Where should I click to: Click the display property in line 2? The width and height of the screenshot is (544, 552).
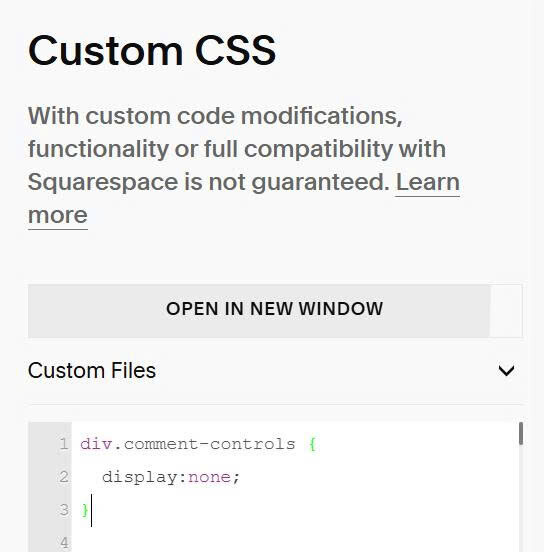pyautogui.click(x=140, y=478)
